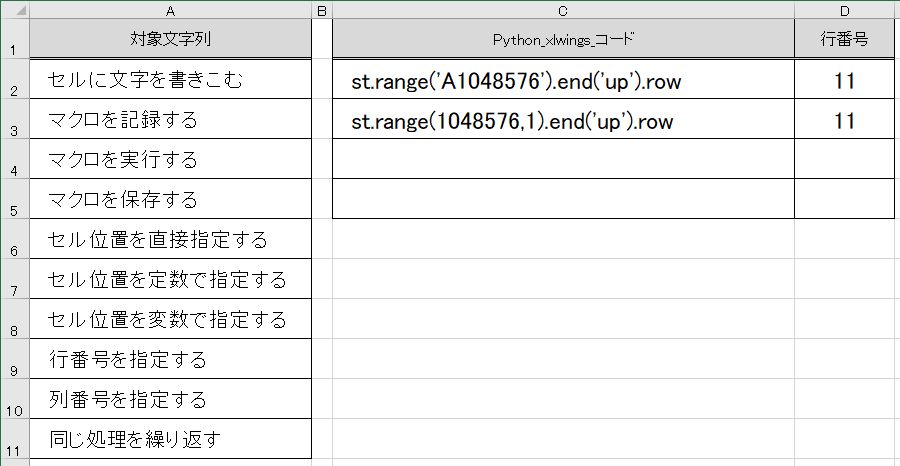
Task: Select column B header
Action: point(322,10)
